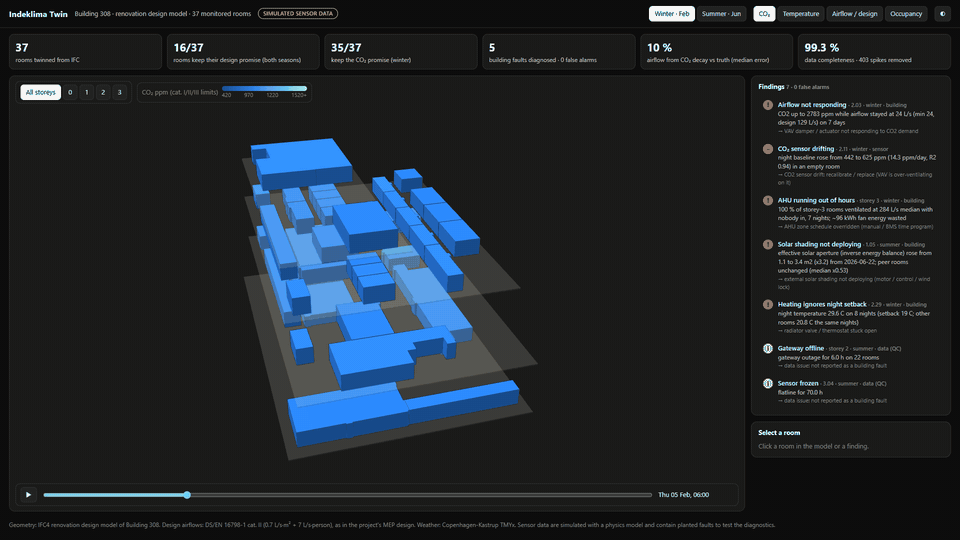Viewport: 960px width, 540px height.
Task: Click the Indeklima Twin title
Action: click(x=38, y=14)
